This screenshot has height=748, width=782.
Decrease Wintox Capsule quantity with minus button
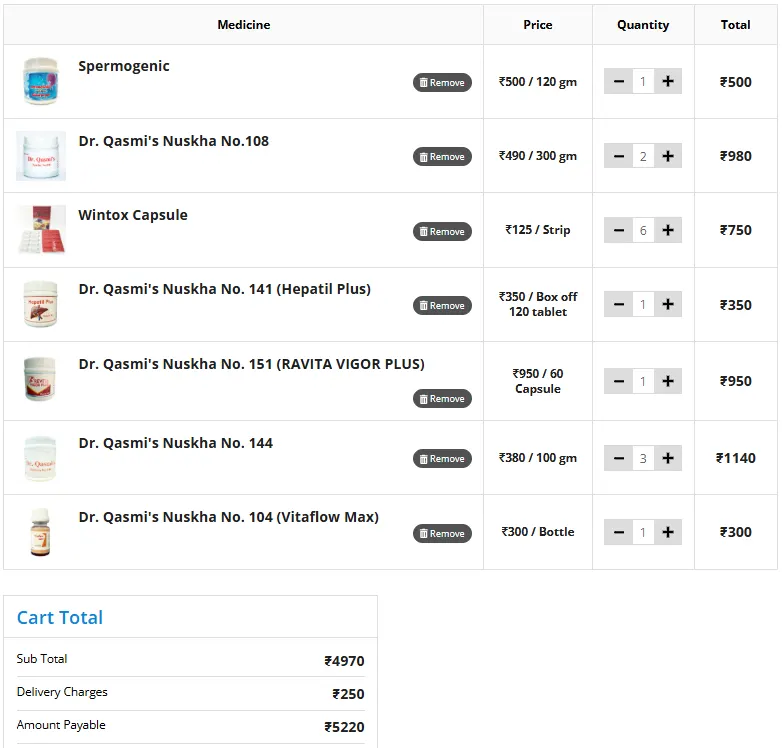click(618, 230)
